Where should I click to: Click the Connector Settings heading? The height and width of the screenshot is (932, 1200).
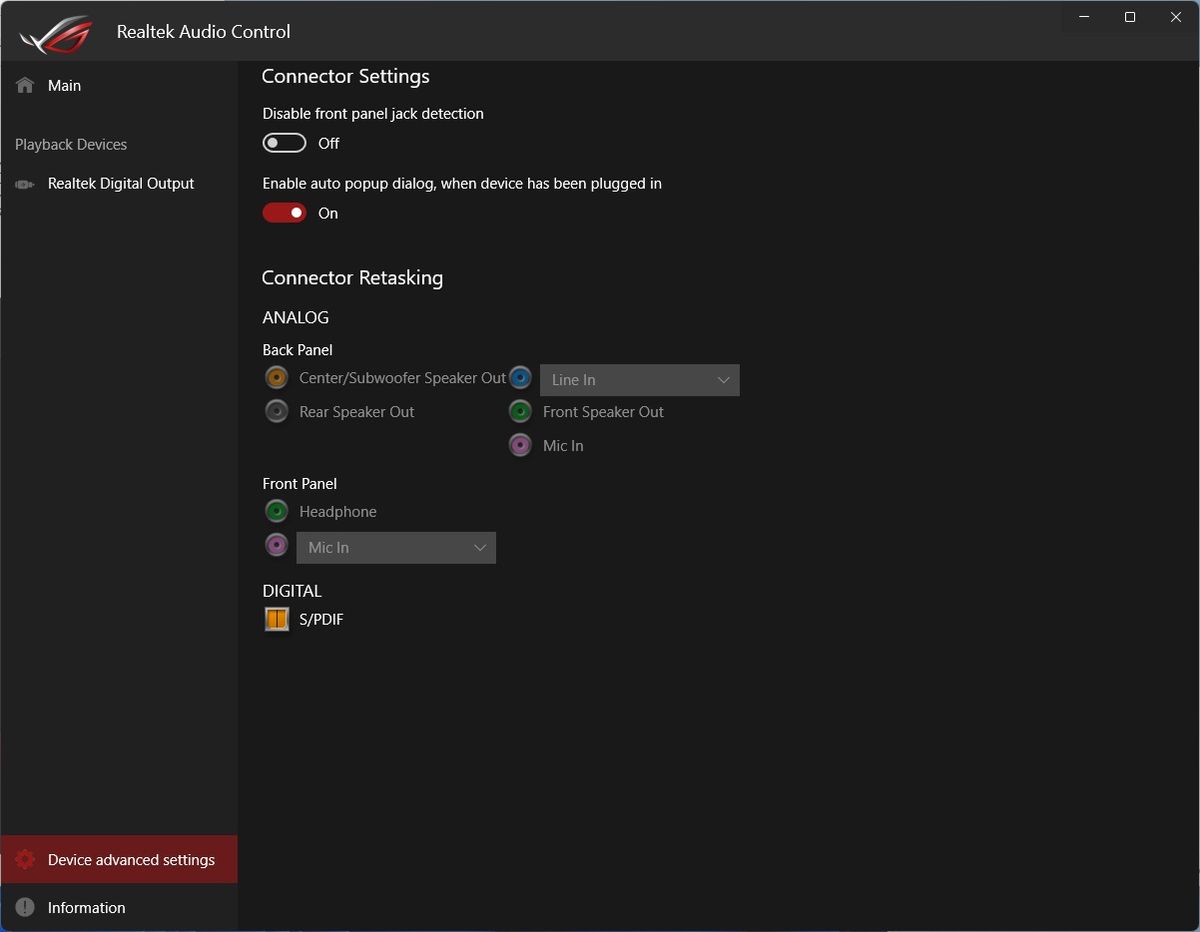click(346, 77)
